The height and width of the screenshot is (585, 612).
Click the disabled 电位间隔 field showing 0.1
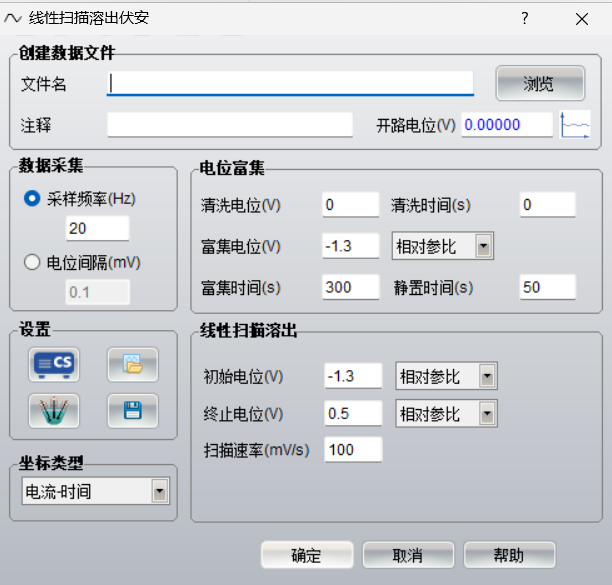click(x=97, y=292)
